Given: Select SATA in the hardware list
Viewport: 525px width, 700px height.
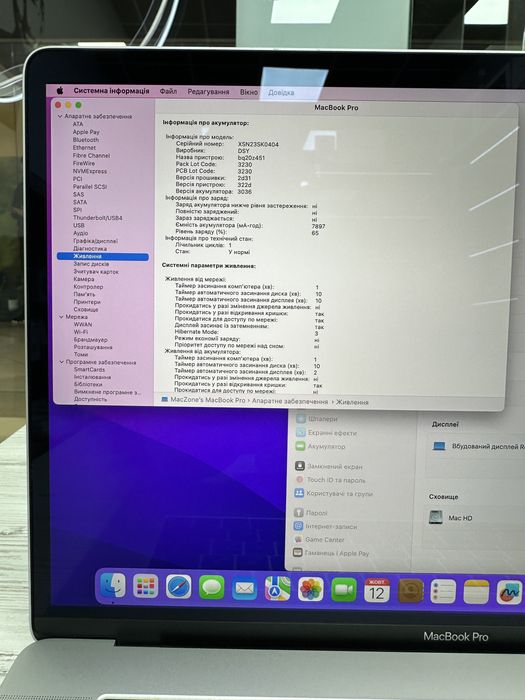Looking at the screenshot, I should point(80,202).
